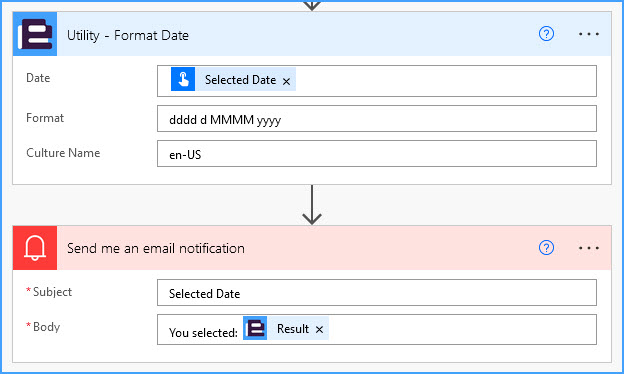Viewport: 624px width, 374px height.
Task: Click the connector icon in the Result token
Action: coord(255,328)
